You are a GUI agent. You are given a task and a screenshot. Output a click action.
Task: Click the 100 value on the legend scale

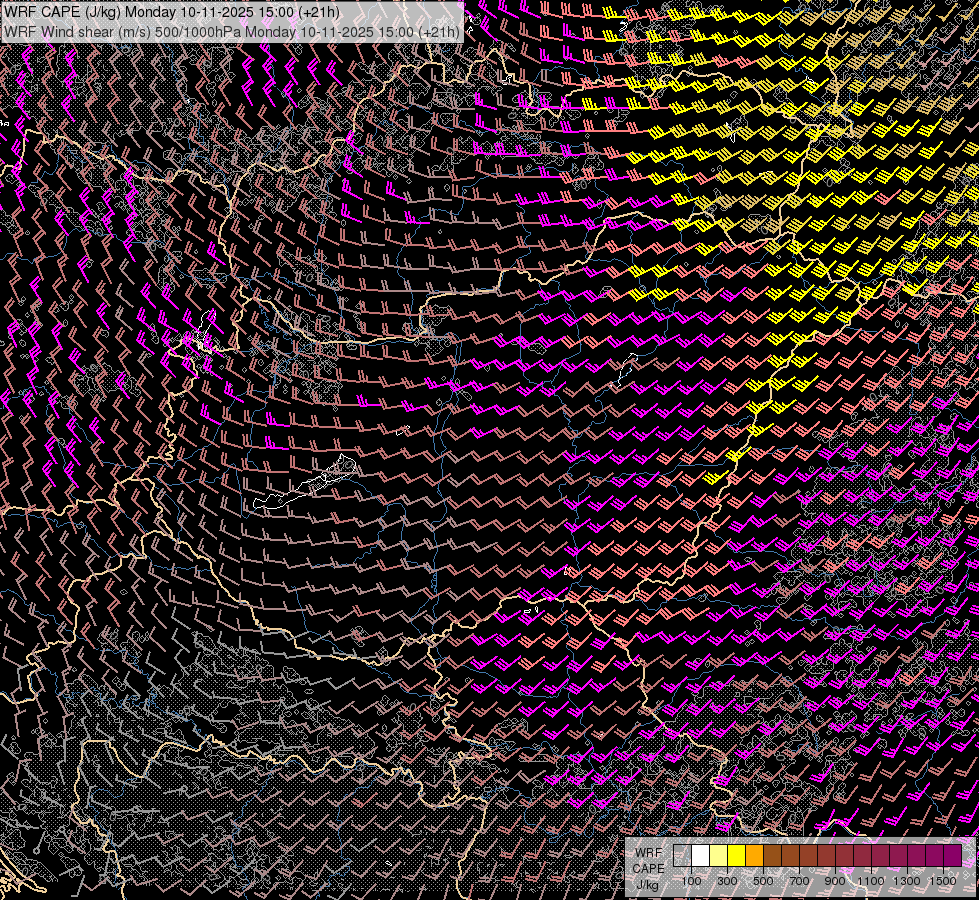691,881
